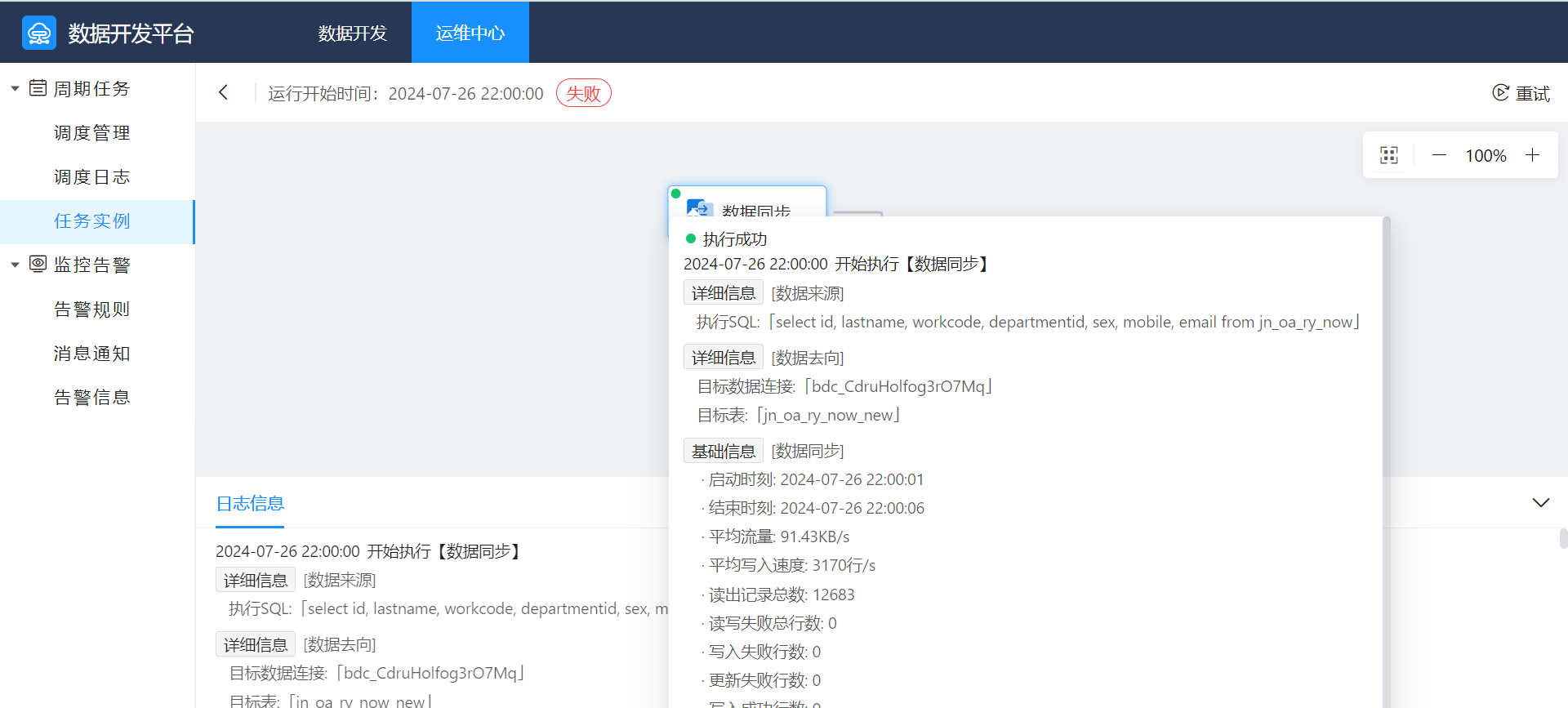This screenshot has width=1568, height=708.
Task: Click the log panel vertical scrollbar
Action: [x=1562, y=539]
